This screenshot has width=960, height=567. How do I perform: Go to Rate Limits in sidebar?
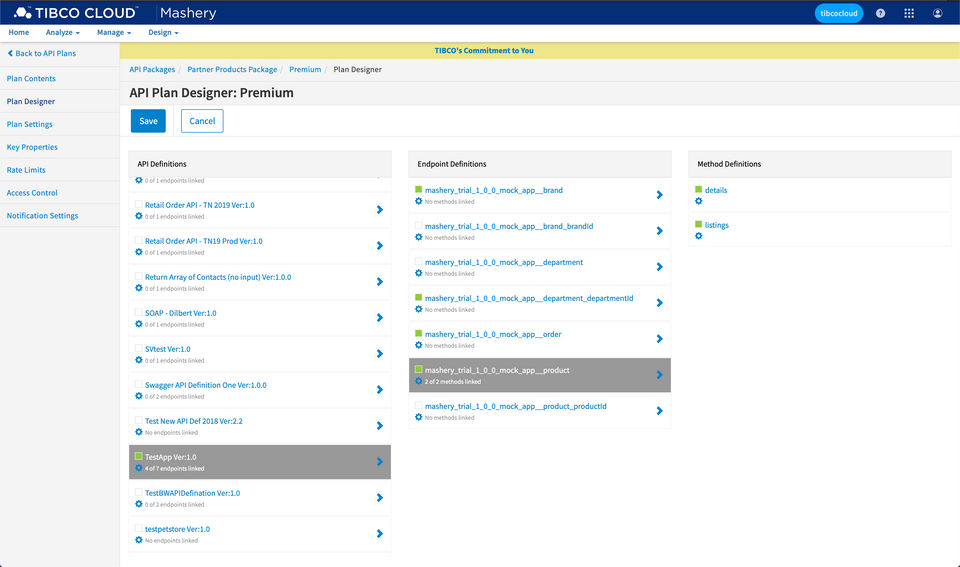(x=26, y=170)
